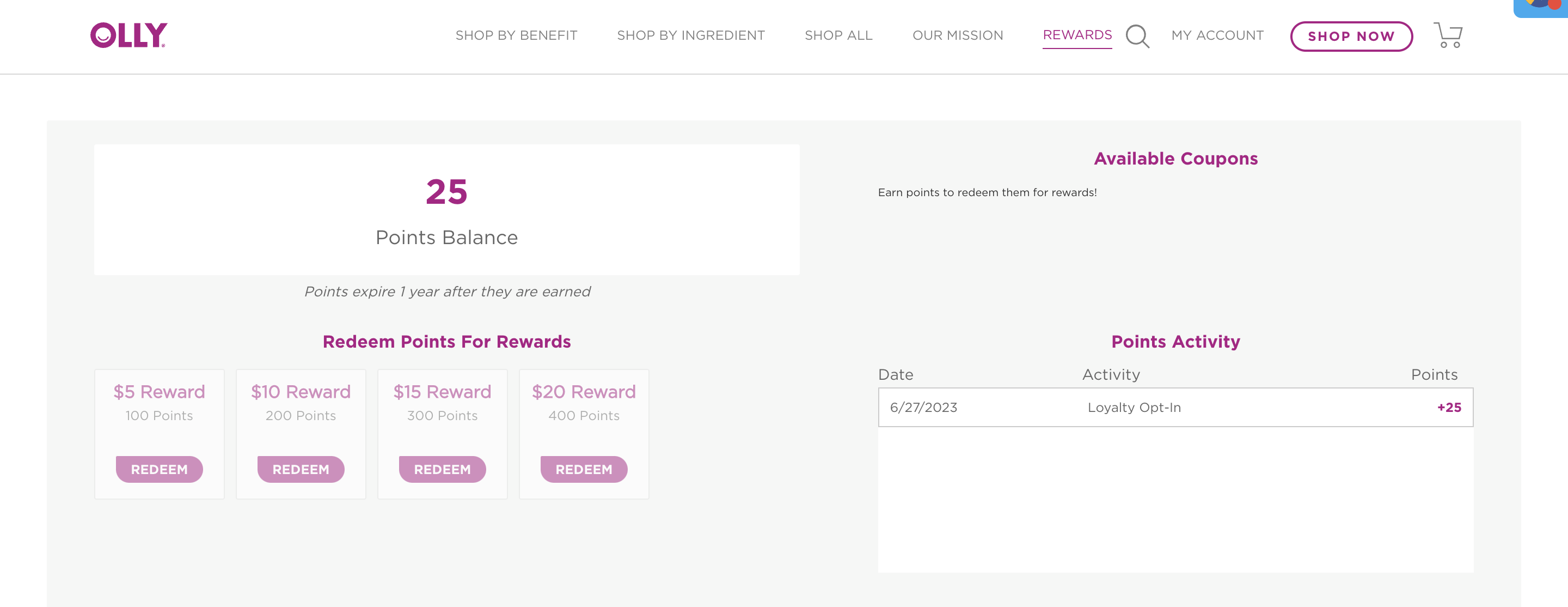Click the $15 Reward title
Image resolution: width=1568 pixels, height=607 pixels.
click(x=443, y=392)
